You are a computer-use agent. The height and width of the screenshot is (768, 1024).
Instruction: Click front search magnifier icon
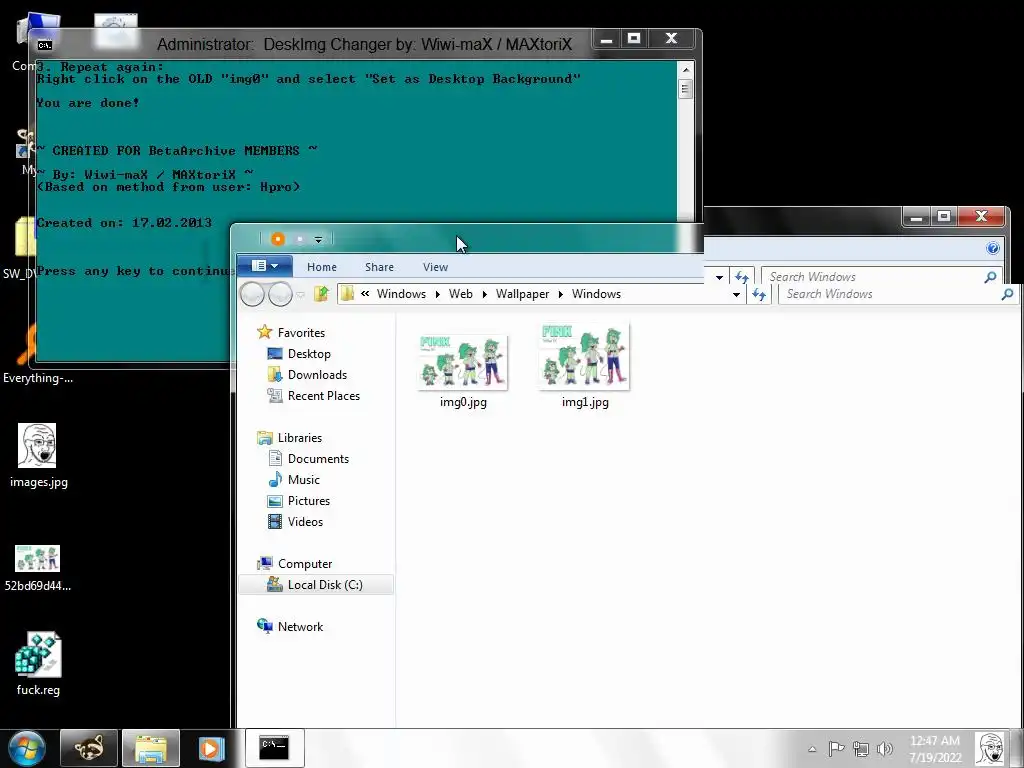(x=1008, y=294)
